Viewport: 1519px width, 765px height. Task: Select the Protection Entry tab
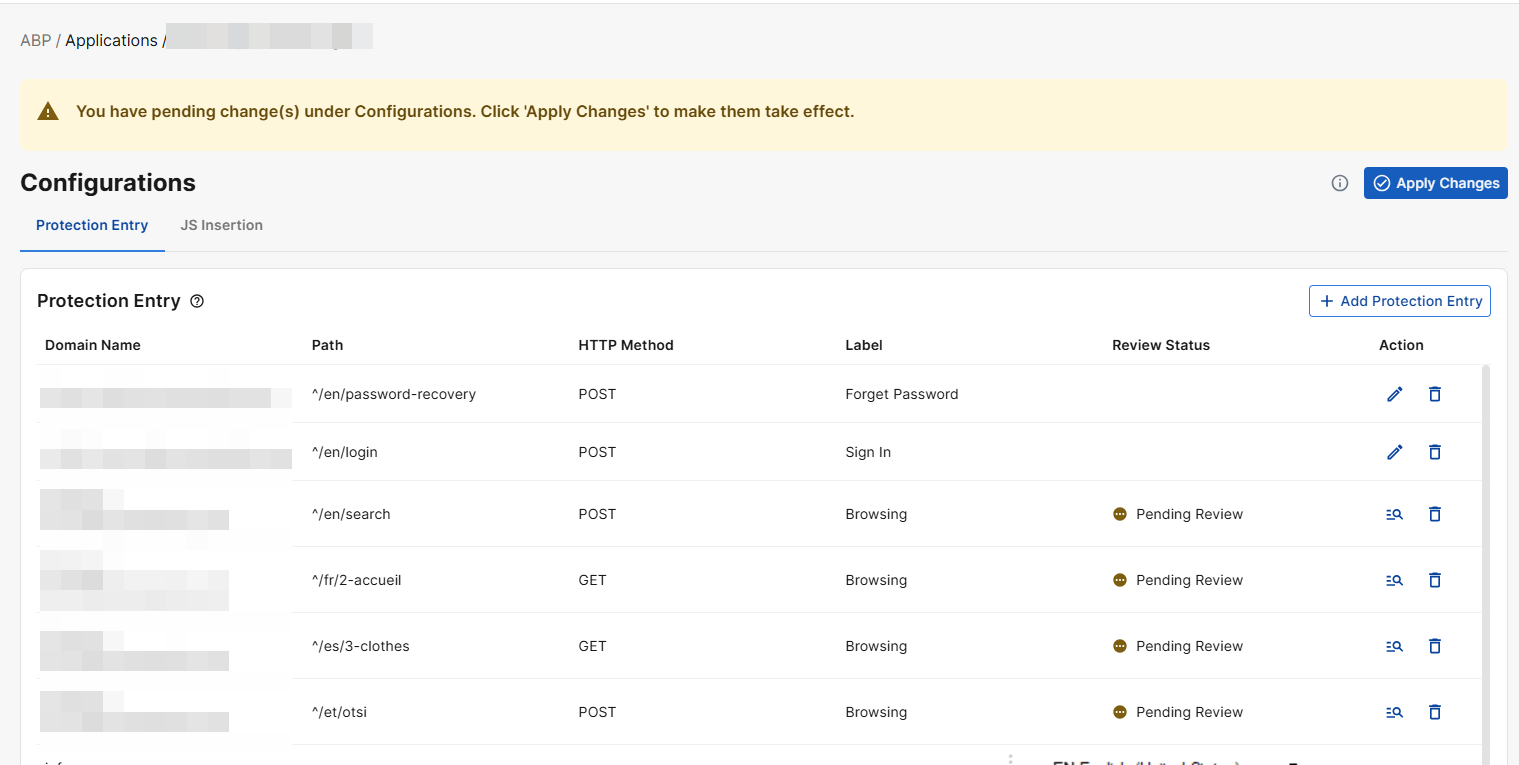(x=92, y=225)
